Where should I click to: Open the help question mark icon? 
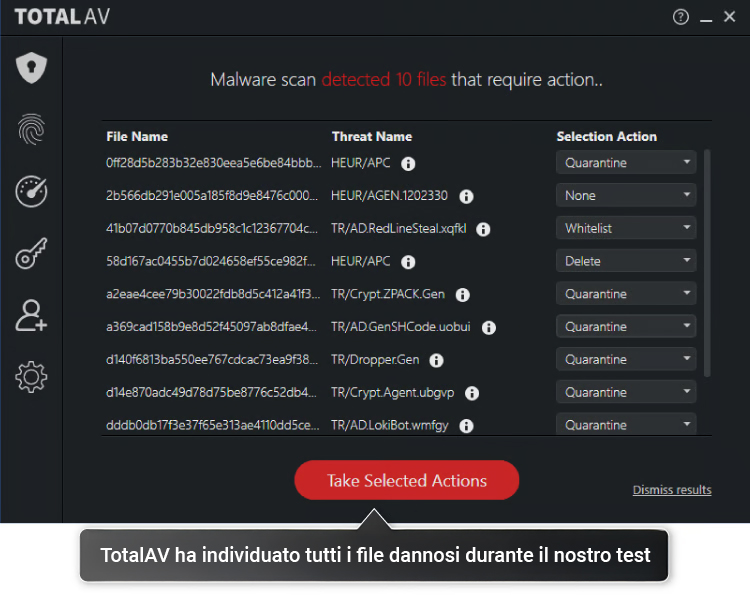point(681,17)
